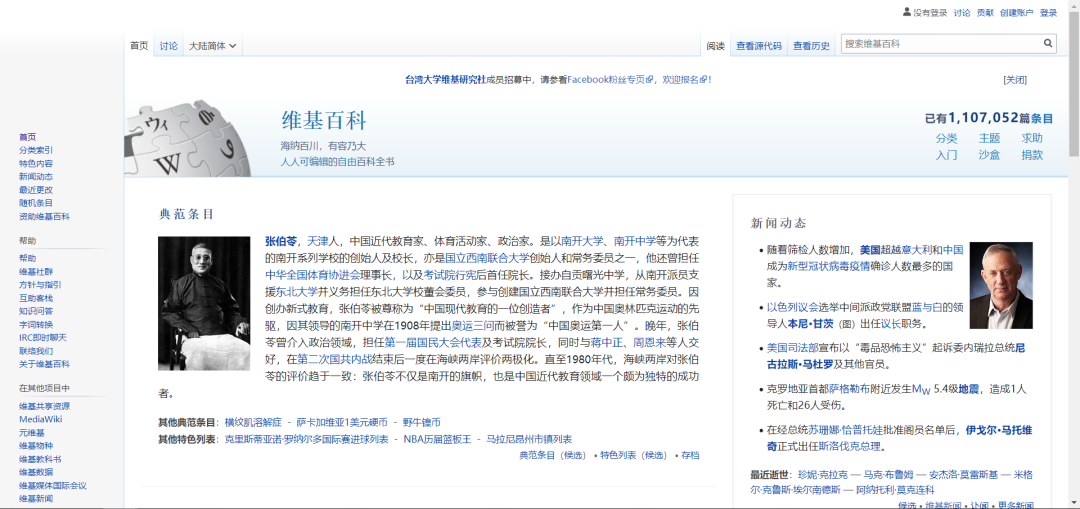Click the user icon beside 没有登录

coord(906,12)
